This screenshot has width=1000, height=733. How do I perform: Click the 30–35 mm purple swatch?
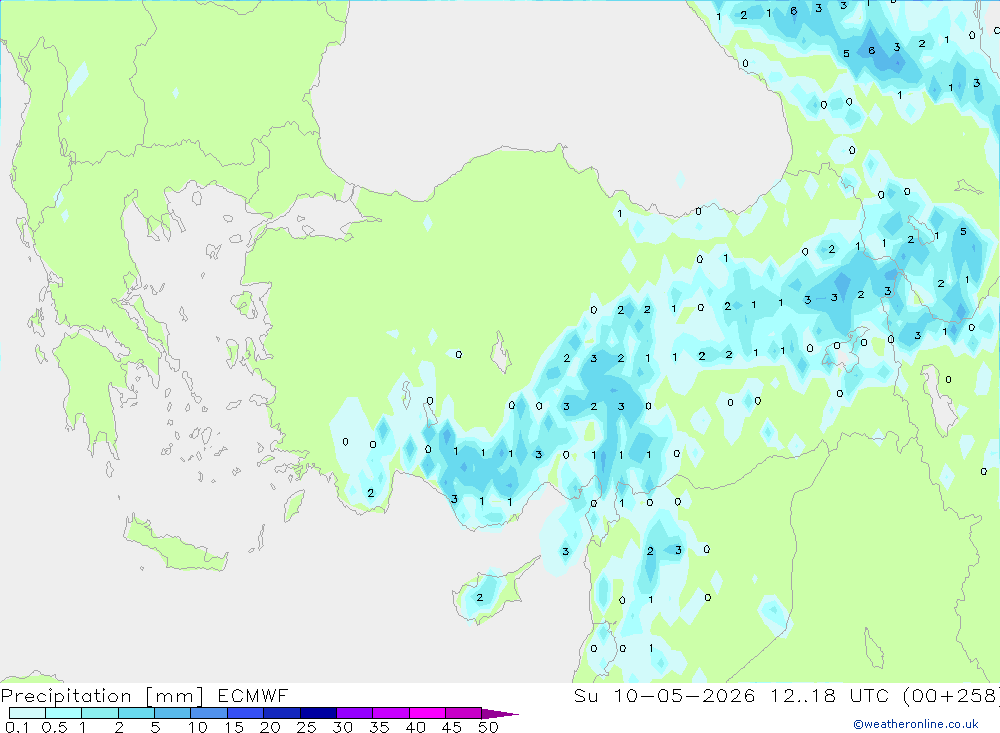[355, 713]
